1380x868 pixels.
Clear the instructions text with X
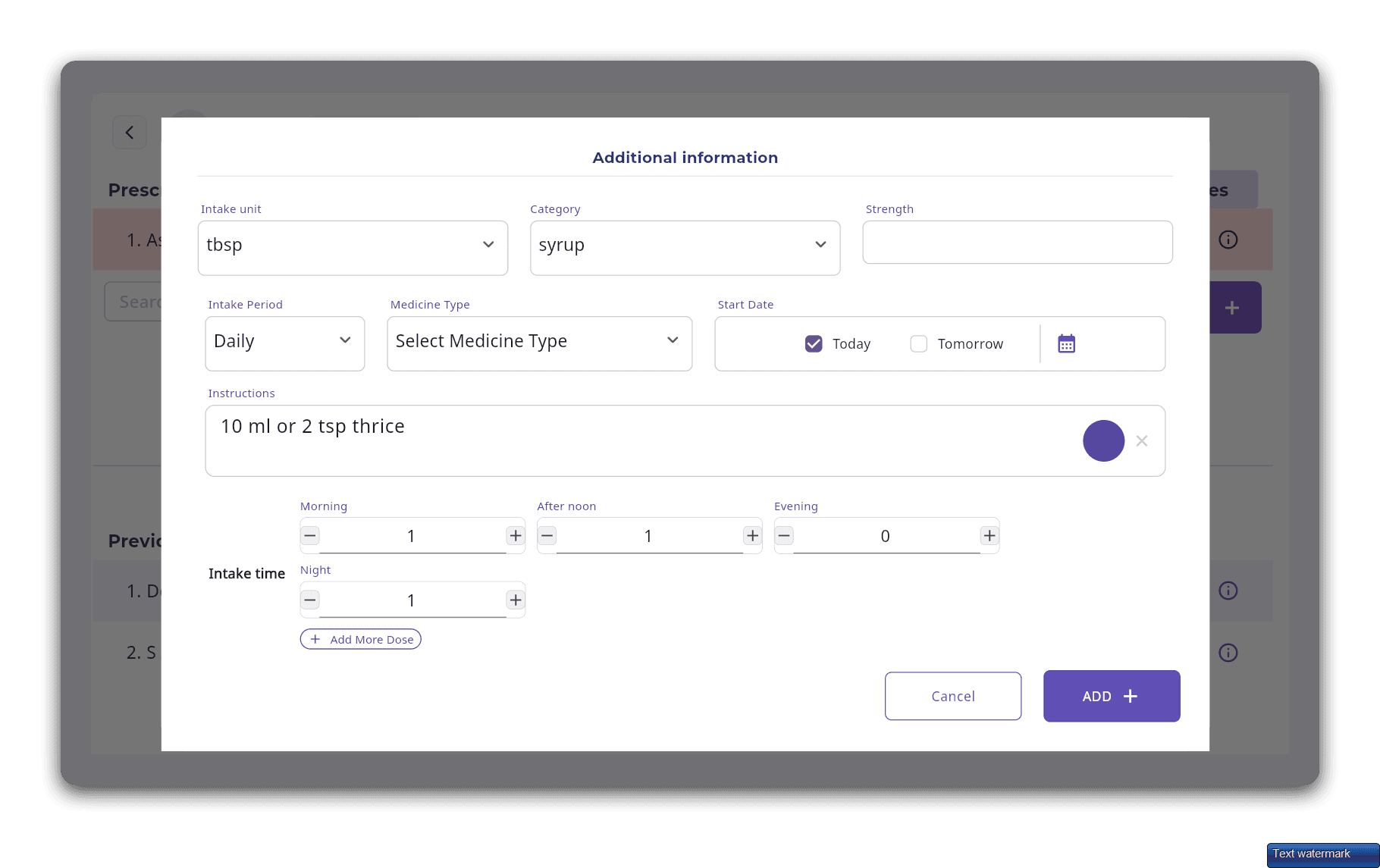pos(1142,440)
